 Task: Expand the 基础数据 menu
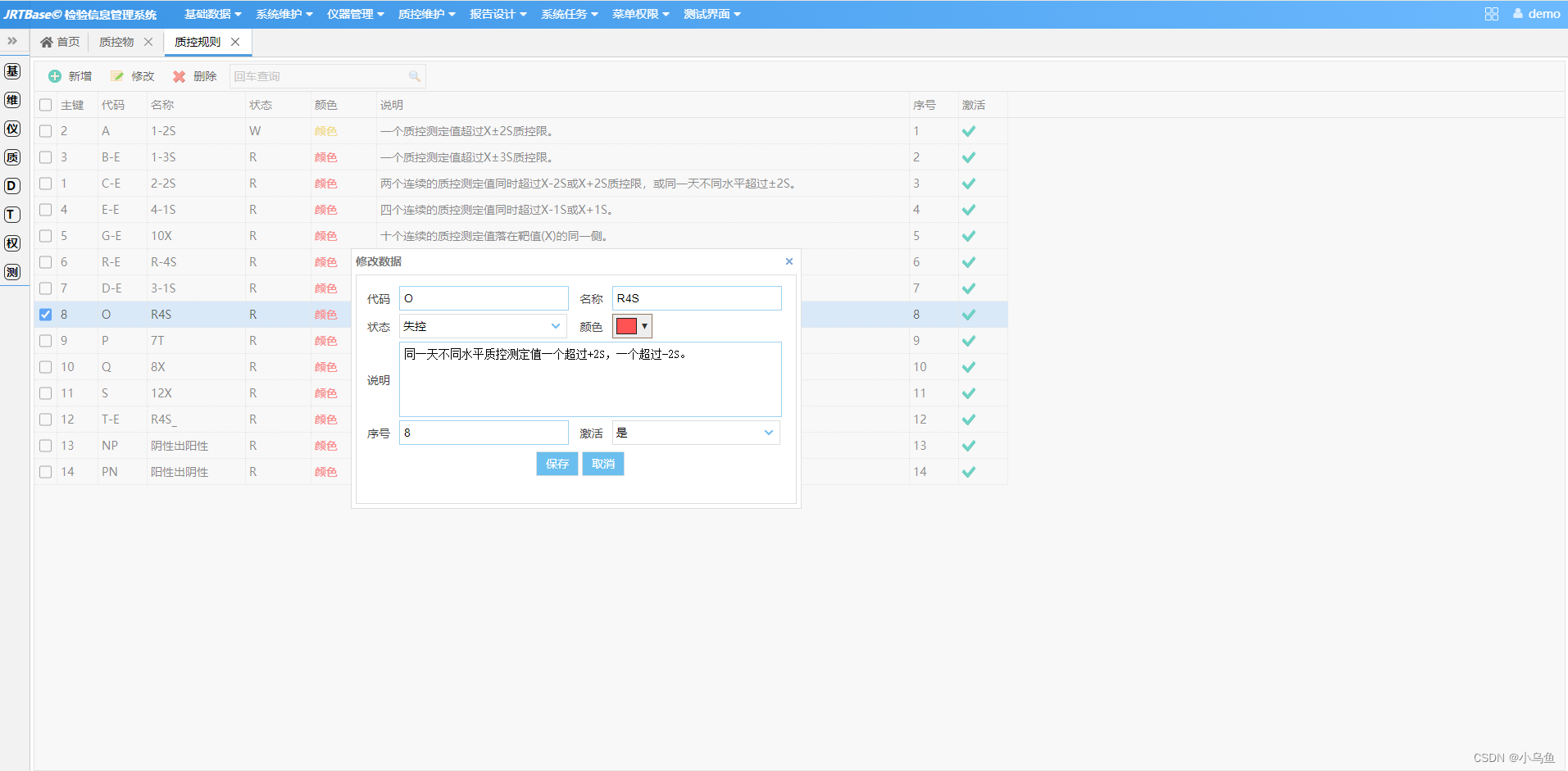tap(213, 14)
